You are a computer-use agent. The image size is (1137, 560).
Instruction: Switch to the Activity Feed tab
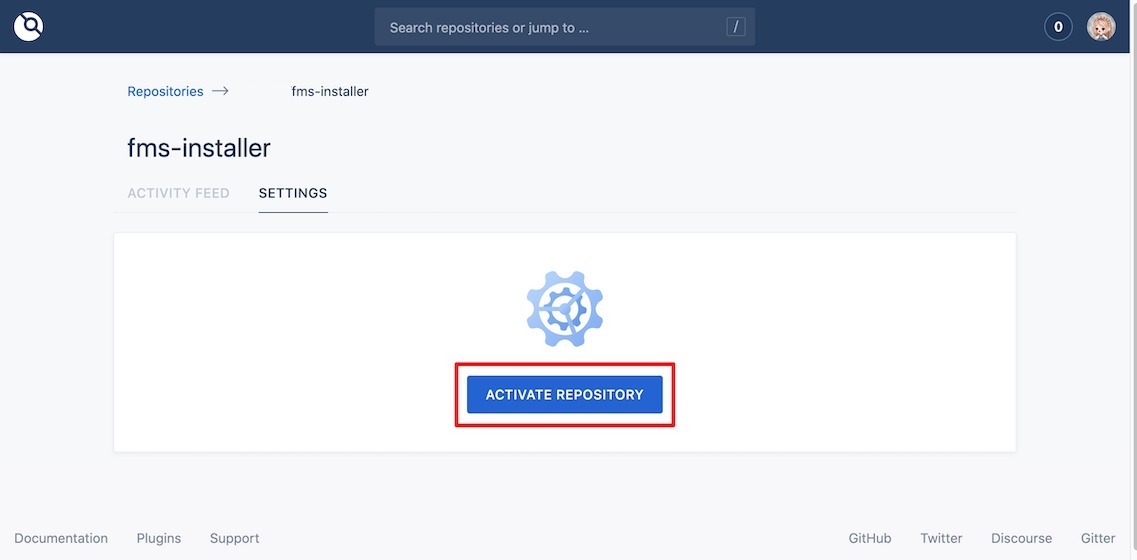178,193
